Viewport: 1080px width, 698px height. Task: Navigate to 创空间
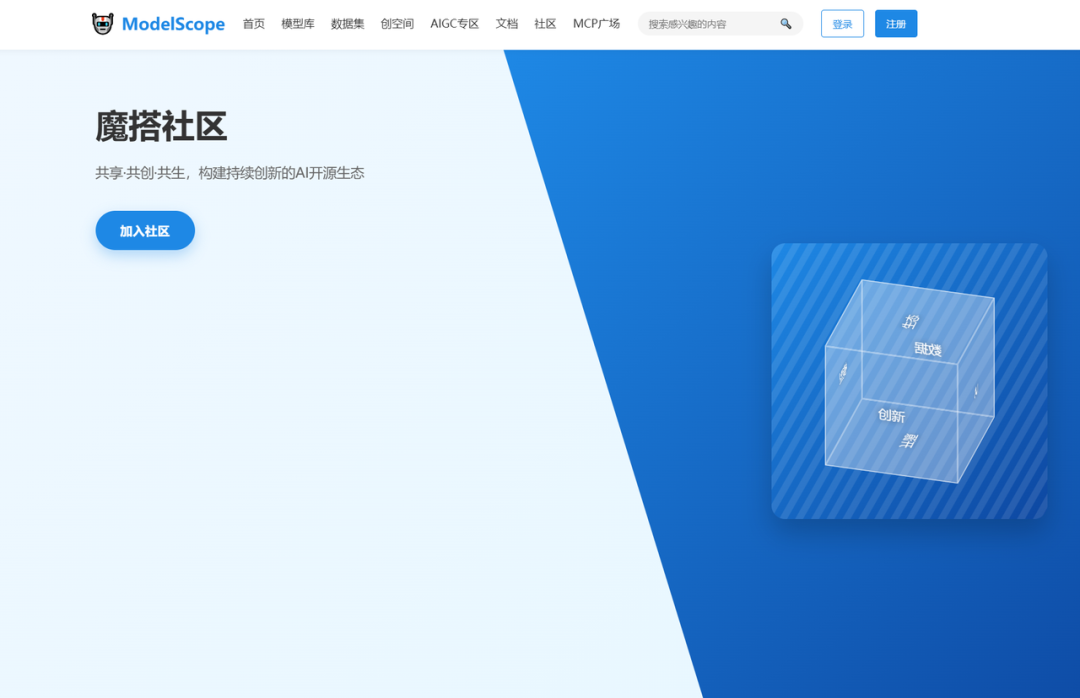396,23
